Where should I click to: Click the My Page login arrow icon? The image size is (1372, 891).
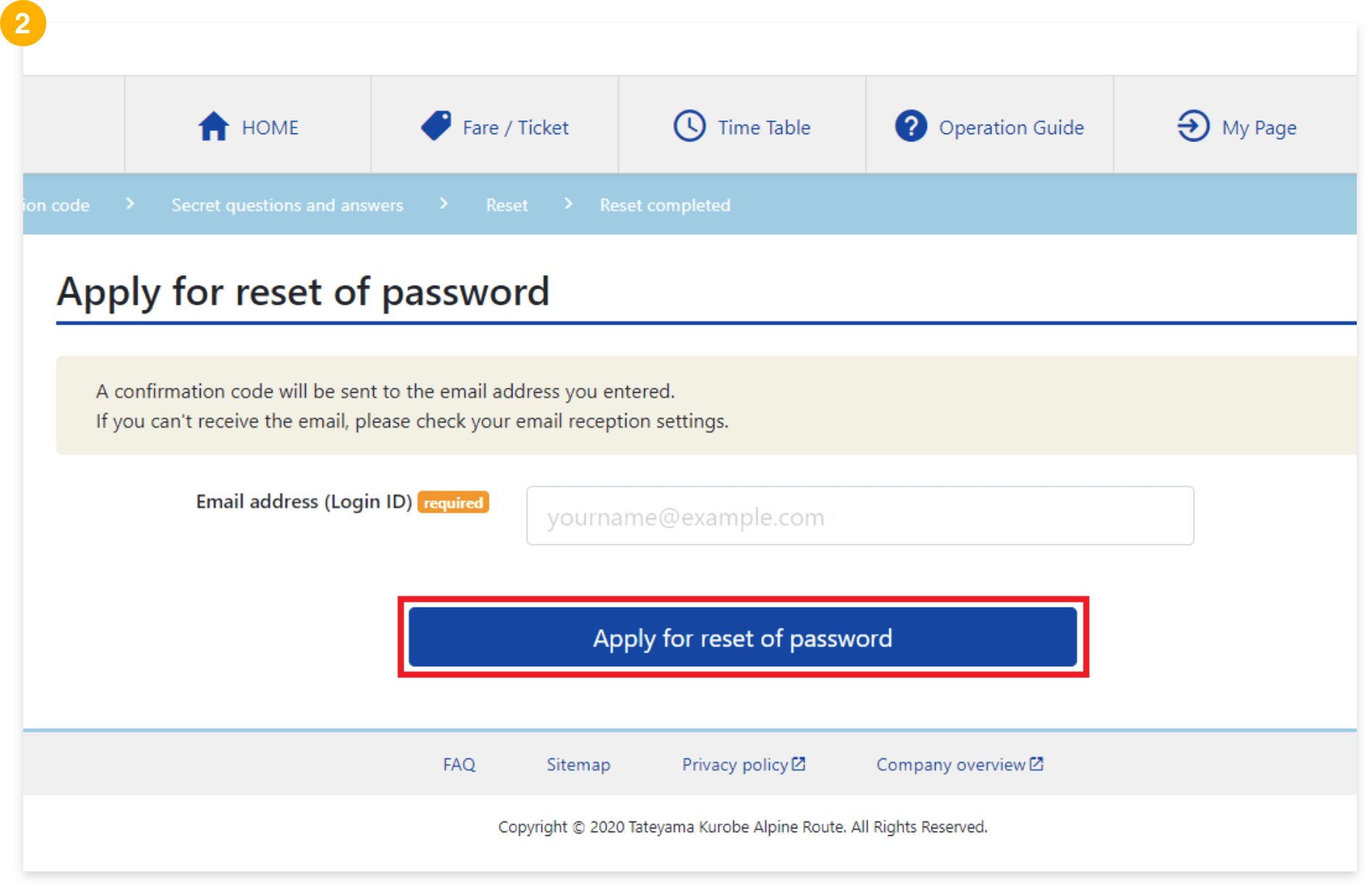1193,126
